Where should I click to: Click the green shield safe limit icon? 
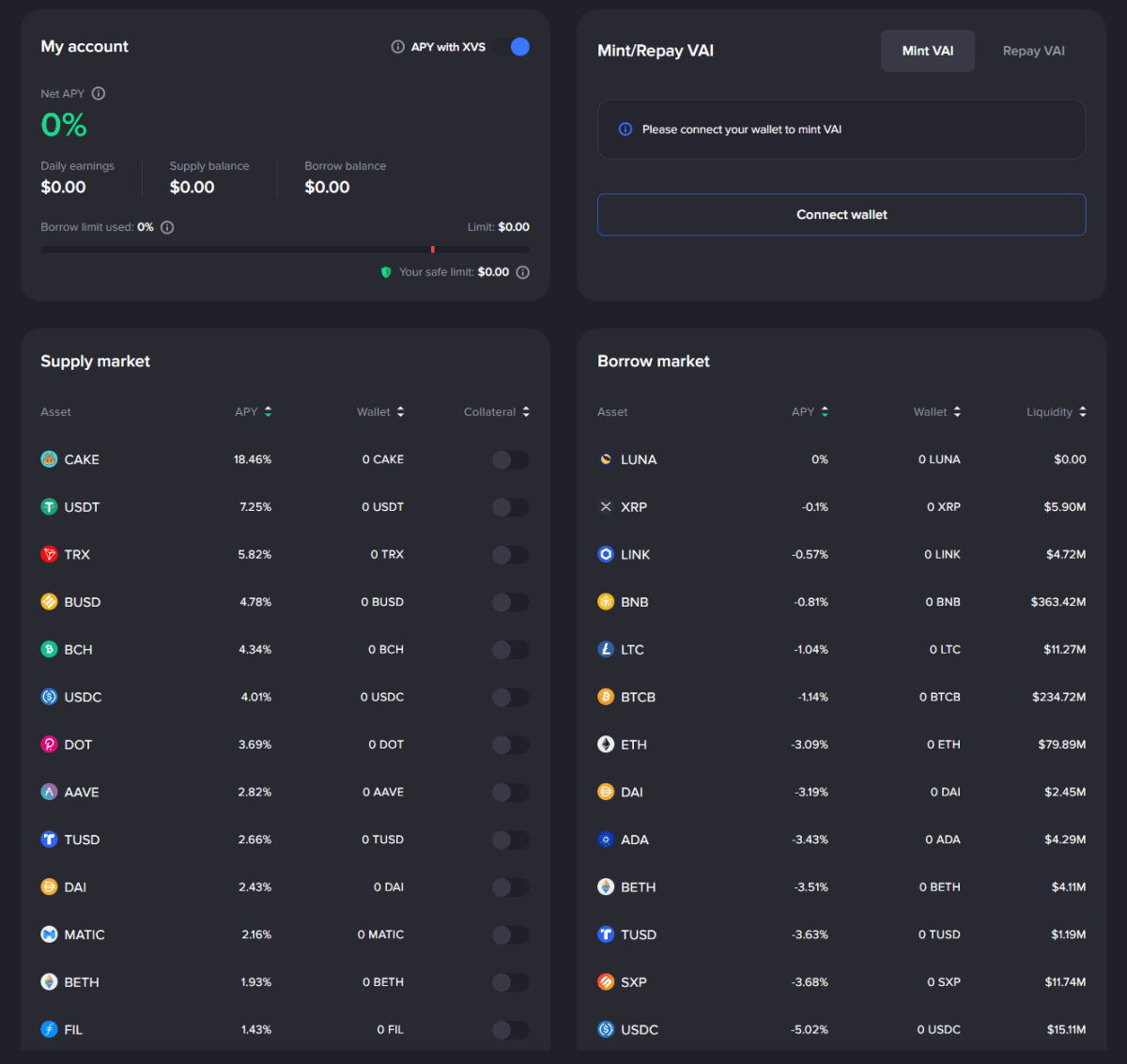tap(386, 272)
